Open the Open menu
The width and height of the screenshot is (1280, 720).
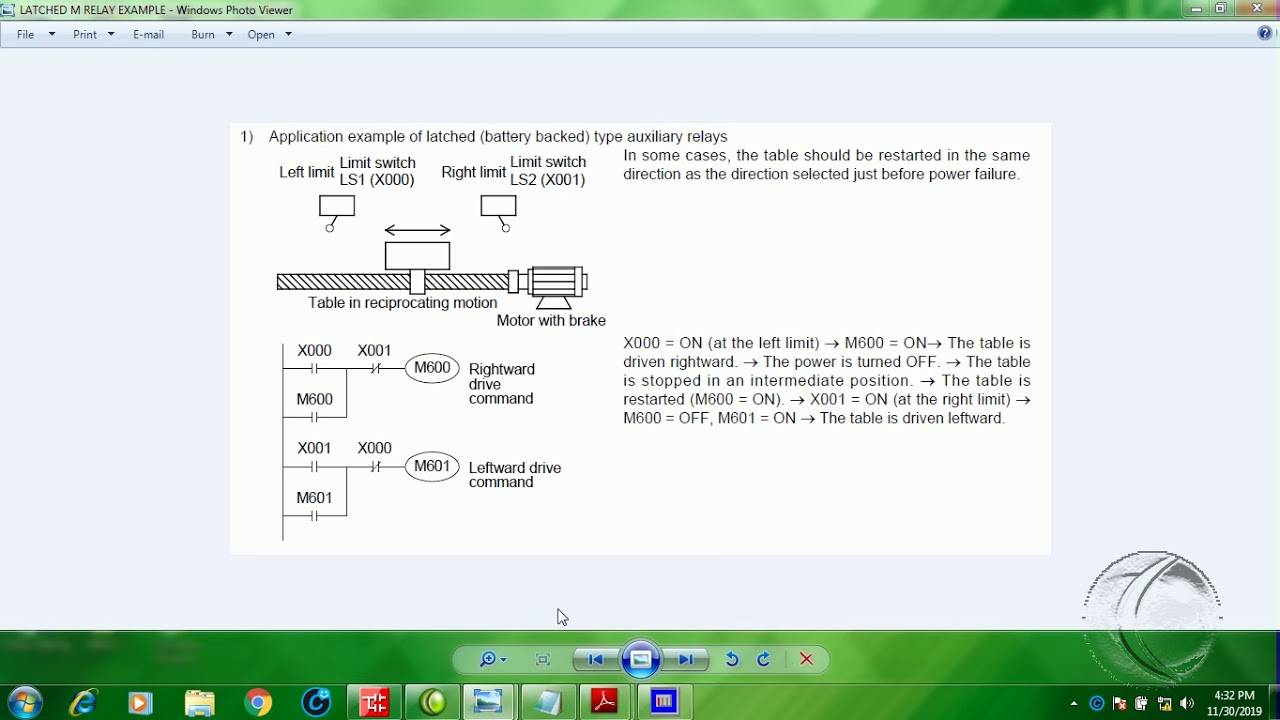tap(261, 34)
